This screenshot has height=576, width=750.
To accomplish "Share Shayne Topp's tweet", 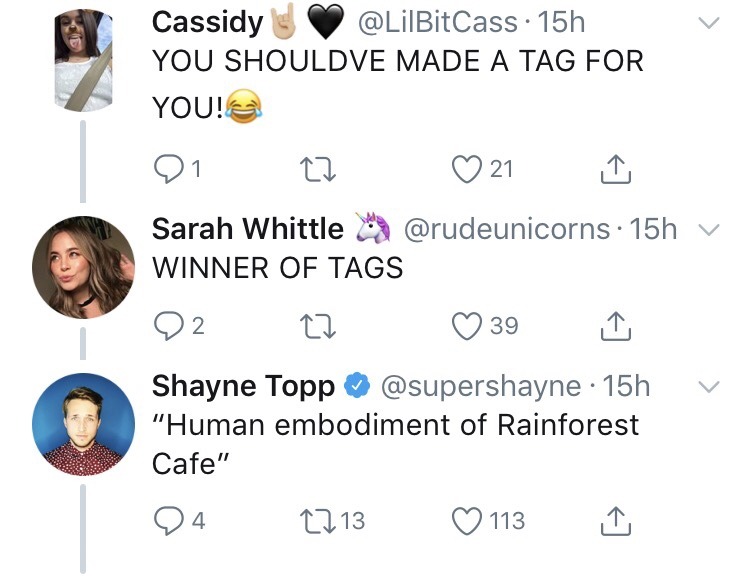I will click(612, 521).
